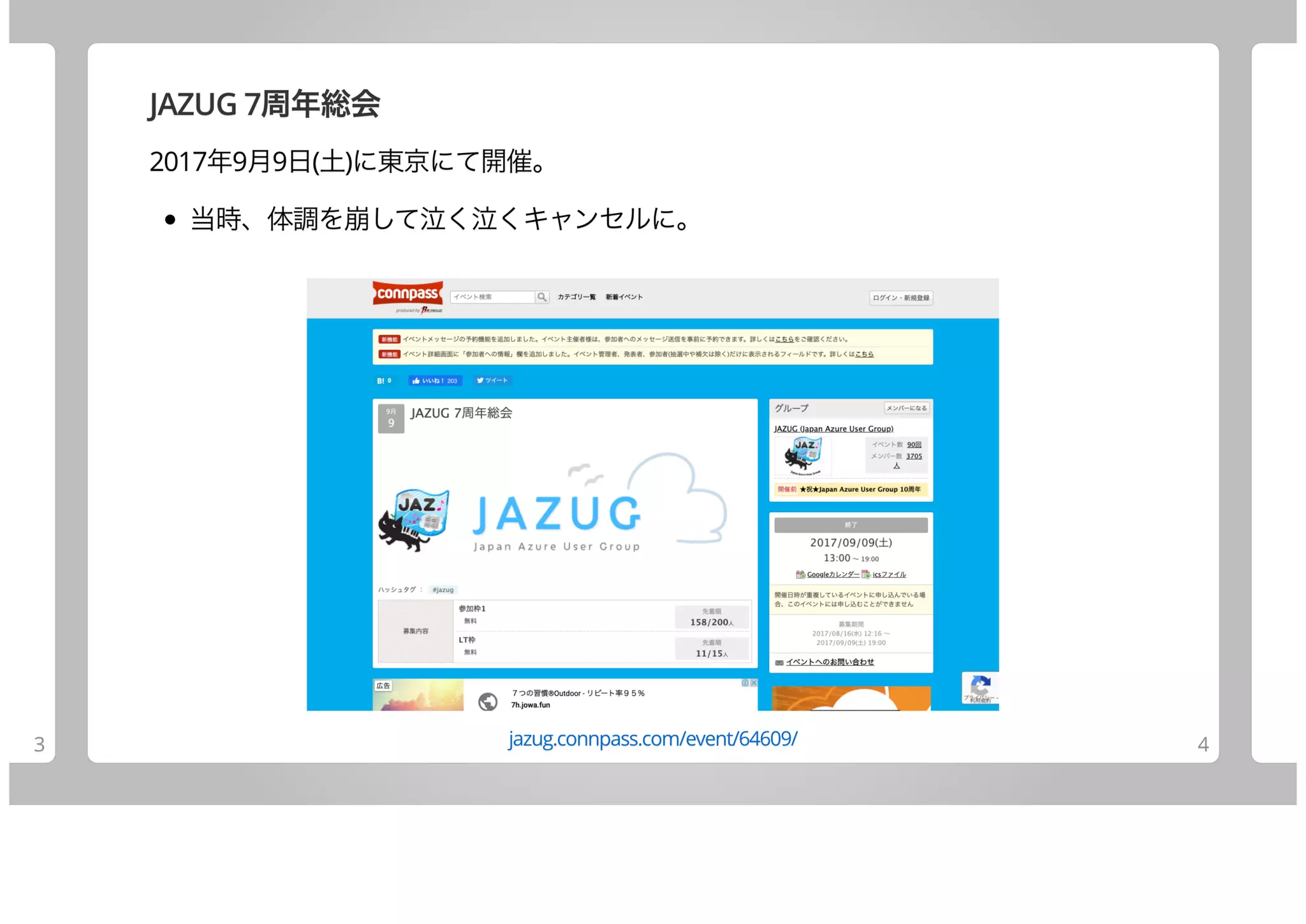Click the Googleカレンダー calendar icon

[800, 575]
